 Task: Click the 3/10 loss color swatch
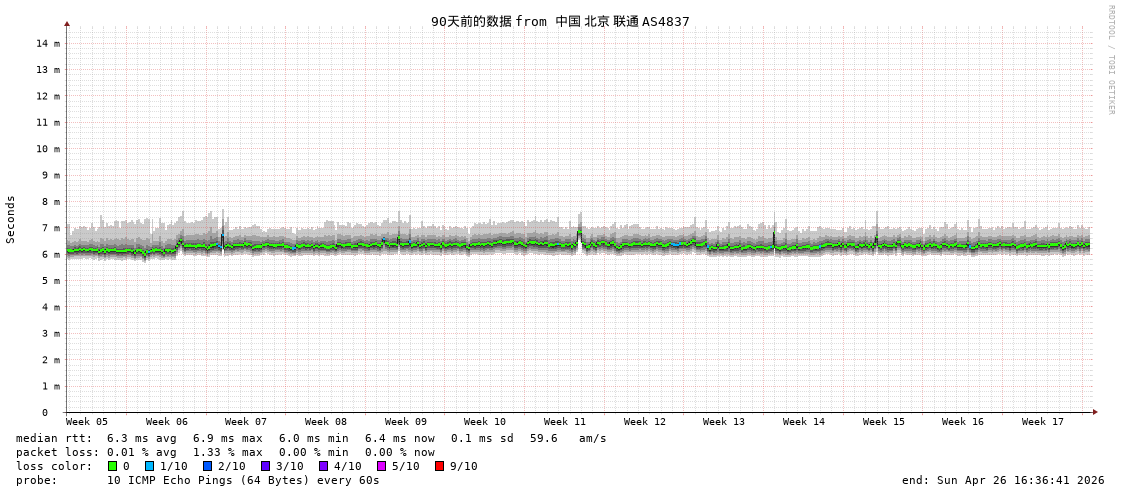click(x=265, y=466)
